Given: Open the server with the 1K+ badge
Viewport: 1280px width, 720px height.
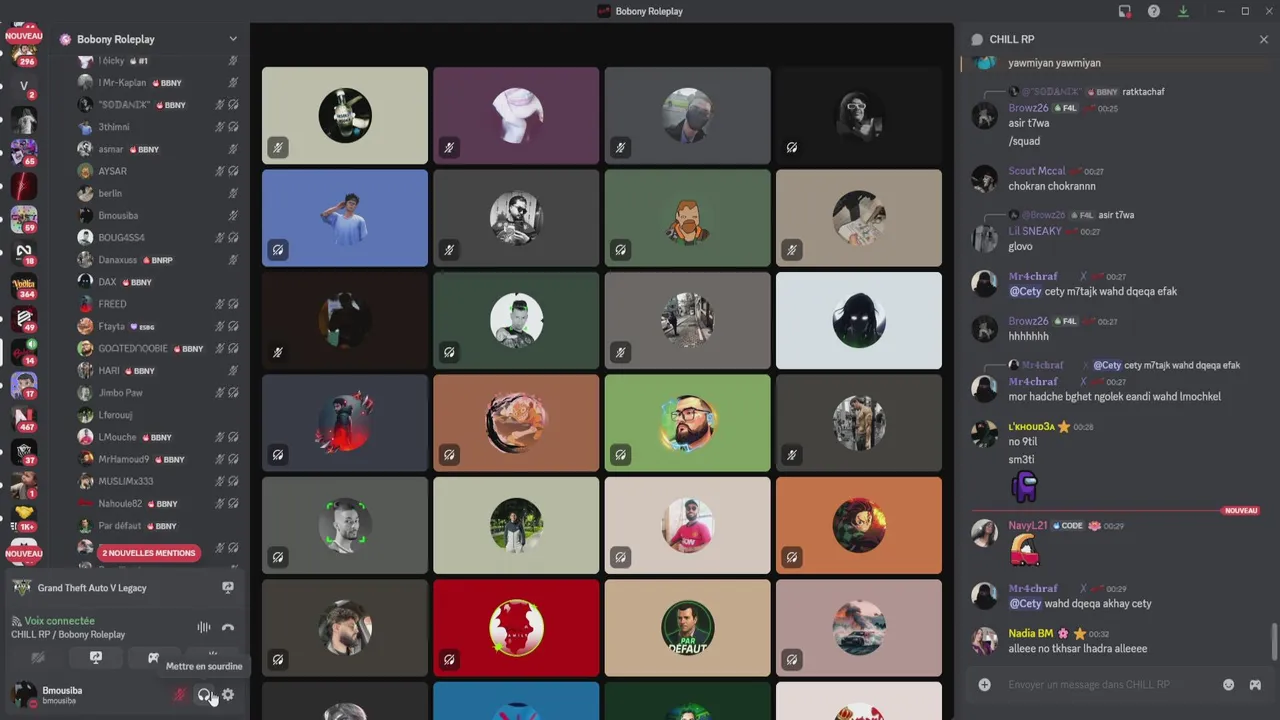Looking at the screenshot, I should point(23,517).
